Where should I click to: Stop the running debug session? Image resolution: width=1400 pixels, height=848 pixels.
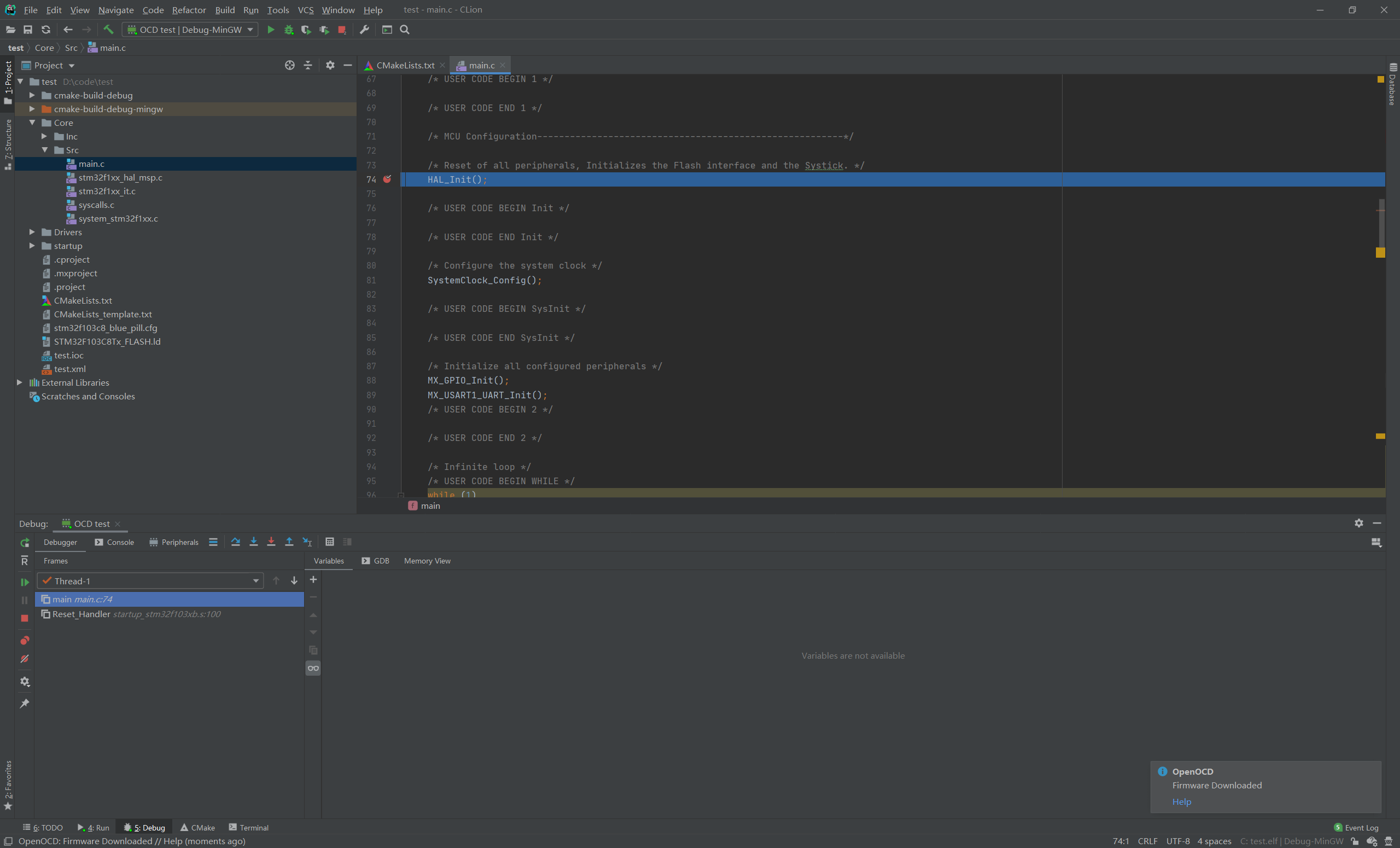pyautogui.click(x=25, y=618)
